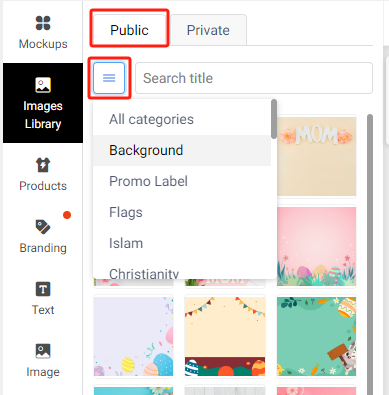Image resolution: width=389 pixels, height=395 pixels.
Task: Switch to the Public tab
Action: coord(129,30)
